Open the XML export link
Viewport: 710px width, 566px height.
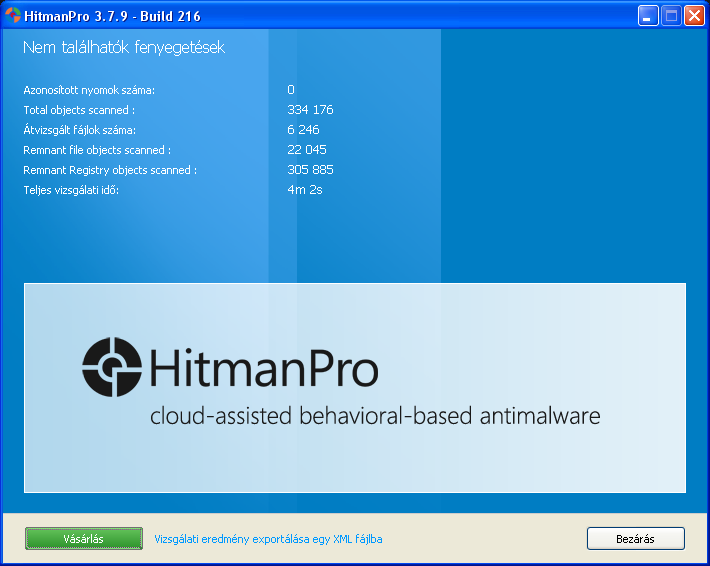[x=268, y=539]
